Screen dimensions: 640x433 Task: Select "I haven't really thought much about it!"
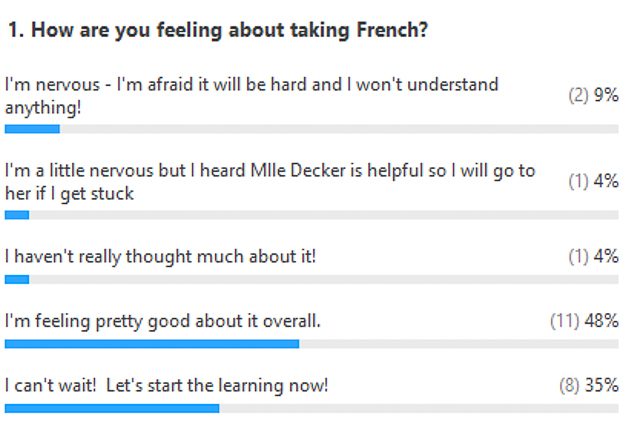(x=160, y=257)
